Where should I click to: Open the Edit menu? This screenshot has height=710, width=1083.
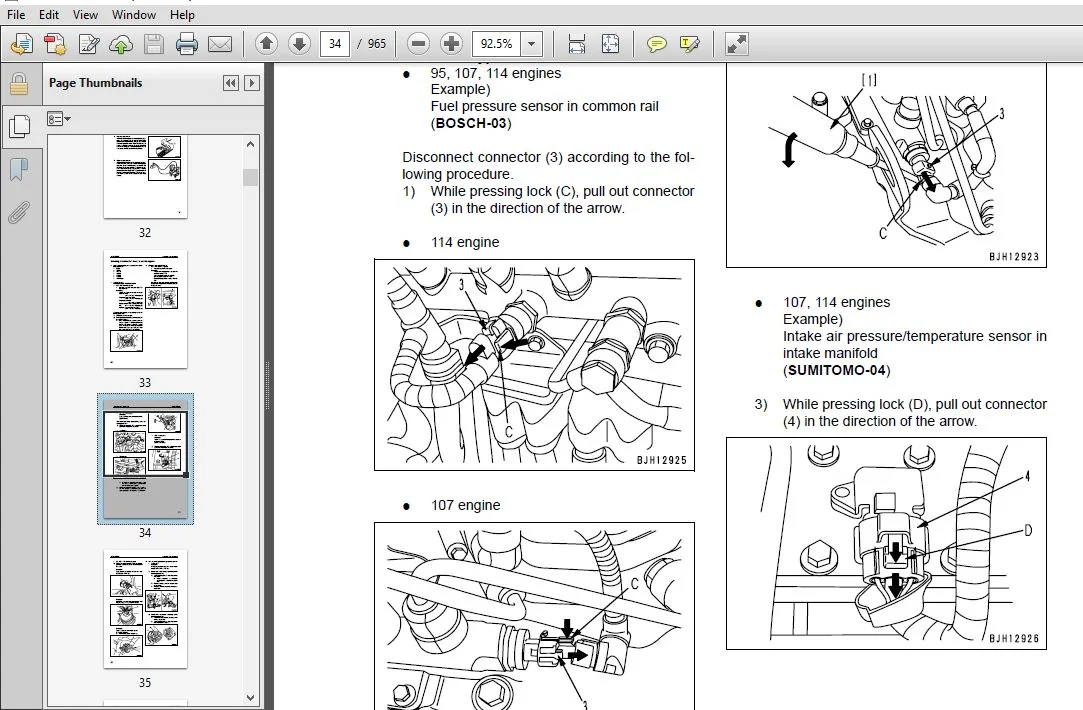[x=48, y=15]
